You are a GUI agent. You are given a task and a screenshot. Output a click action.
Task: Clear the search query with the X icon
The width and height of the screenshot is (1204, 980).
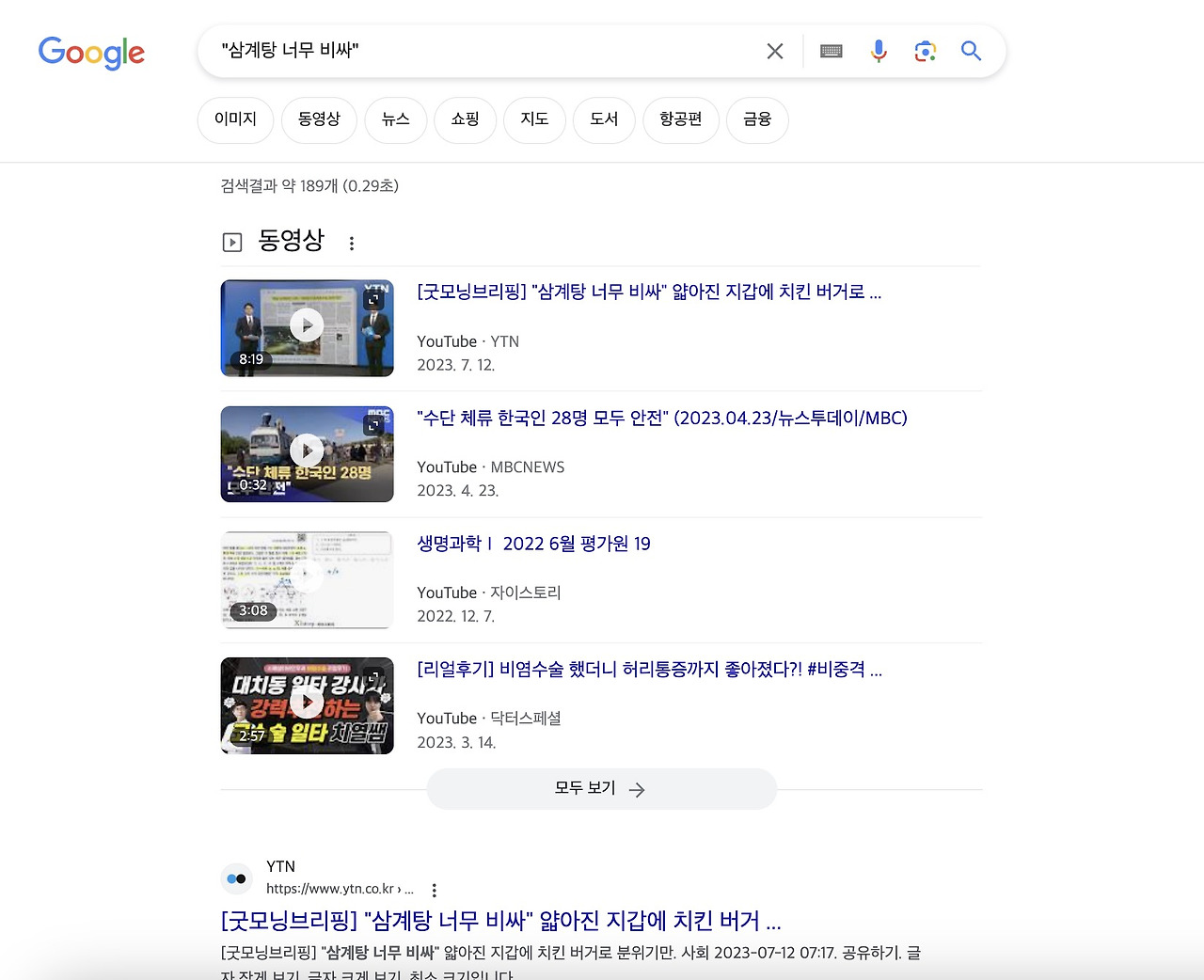pyautogui.click(x=774, y=51)
